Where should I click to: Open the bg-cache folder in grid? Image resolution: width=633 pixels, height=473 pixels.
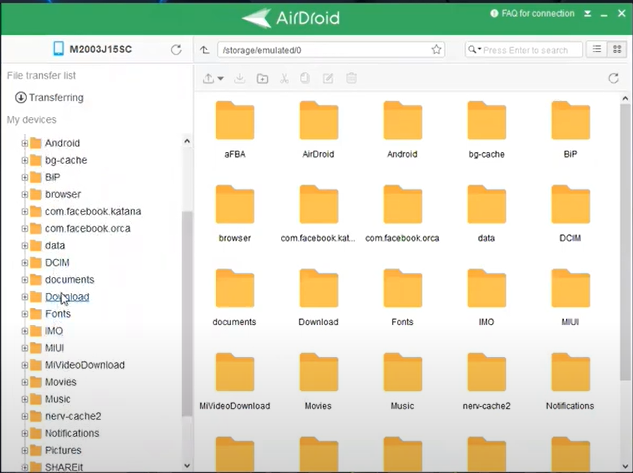(x=486, y=120)
